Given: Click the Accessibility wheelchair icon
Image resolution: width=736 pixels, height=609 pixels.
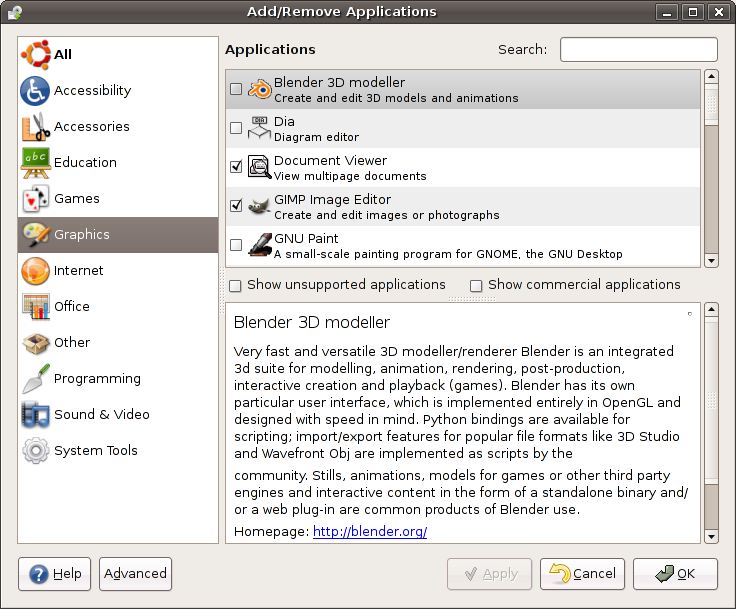Looking at the screenshot, I should point(35,91).
